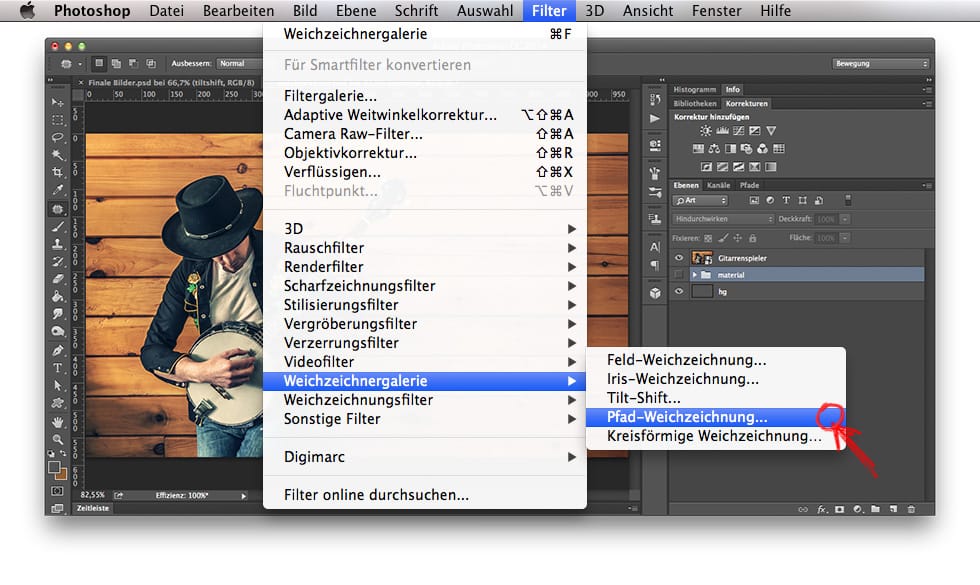The width and height of the screenshot is (980, 585).
Task: Switch to the Kanäle tab
Action: [718, 185]
